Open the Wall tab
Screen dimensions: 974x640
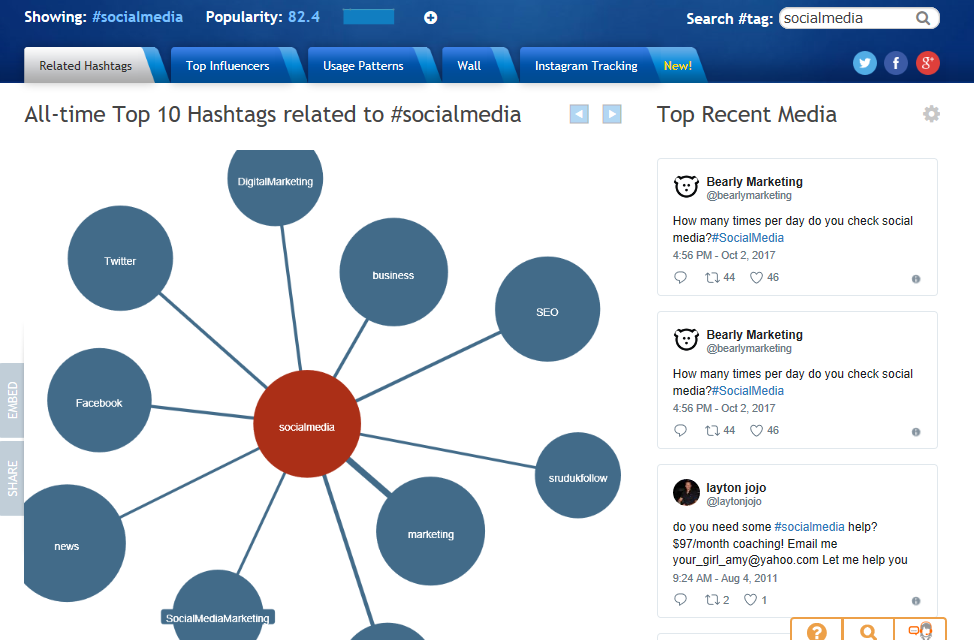coord(469,65)
